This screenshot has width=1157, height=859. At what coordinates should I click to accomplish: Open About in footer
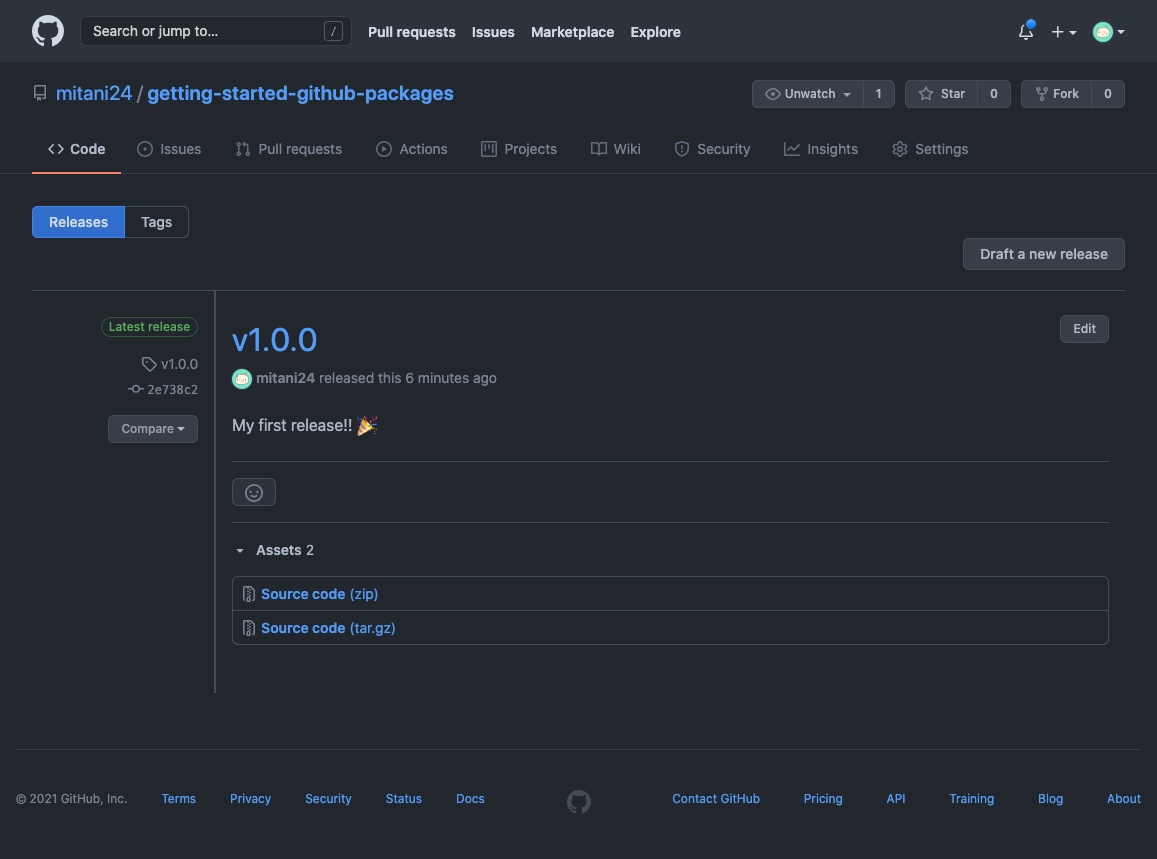coord(1123,798)
